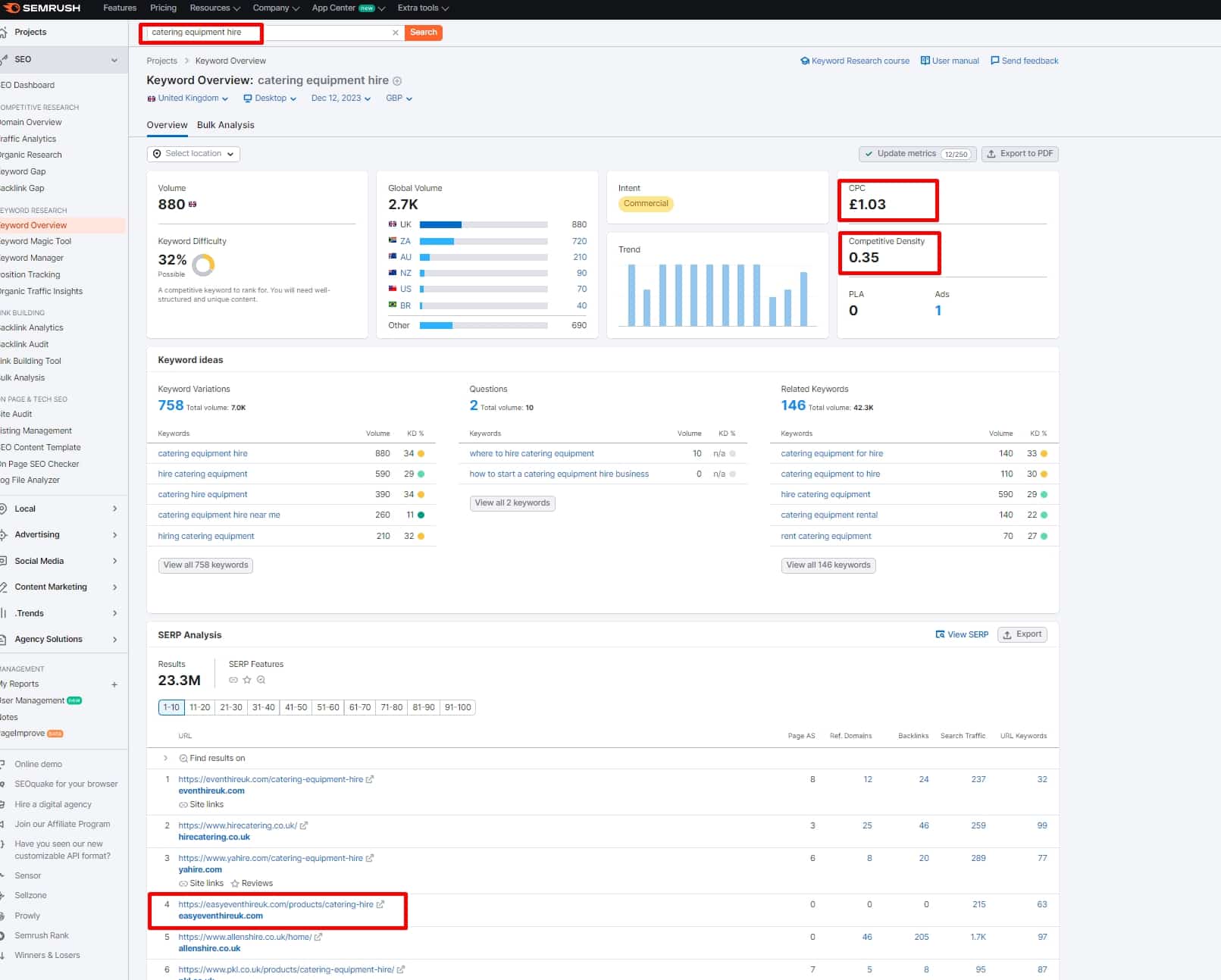Click the site links SERP feature icon
The width and height of the screenshot is (1221, 980).
[233, 681]
